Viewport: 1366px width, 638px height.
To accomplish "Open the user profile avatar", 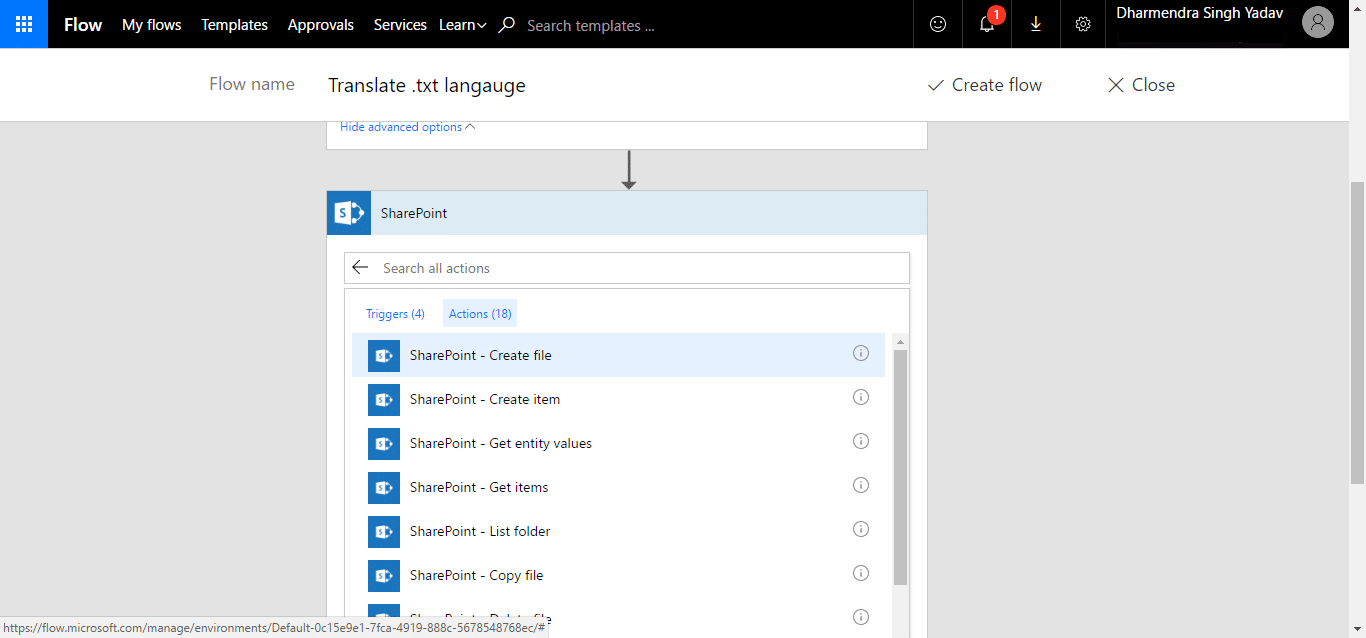I will click(1318, 23).
